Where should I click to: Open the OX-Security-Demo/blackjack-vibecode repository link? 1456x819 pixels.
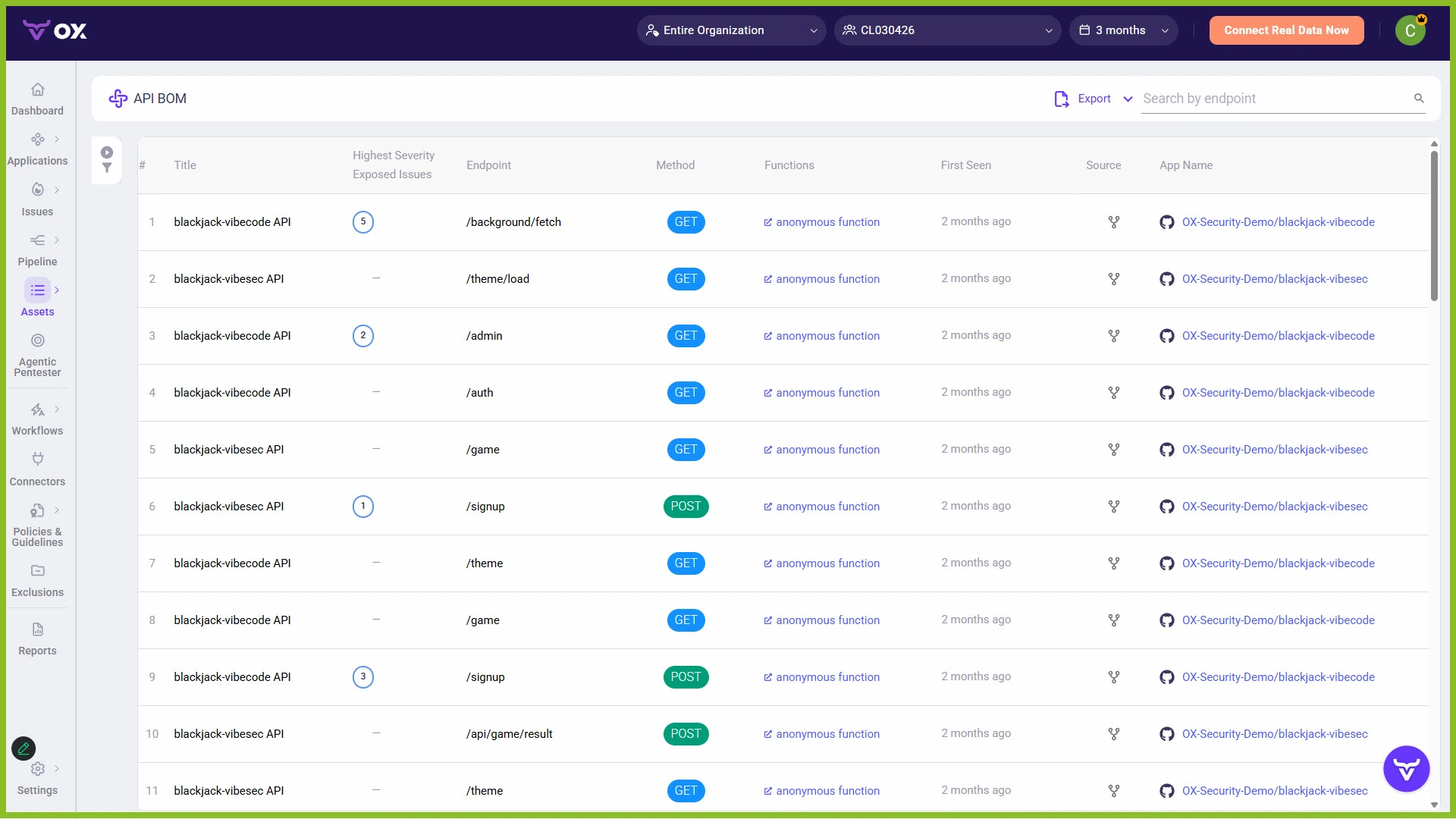tap(1279, 222)
